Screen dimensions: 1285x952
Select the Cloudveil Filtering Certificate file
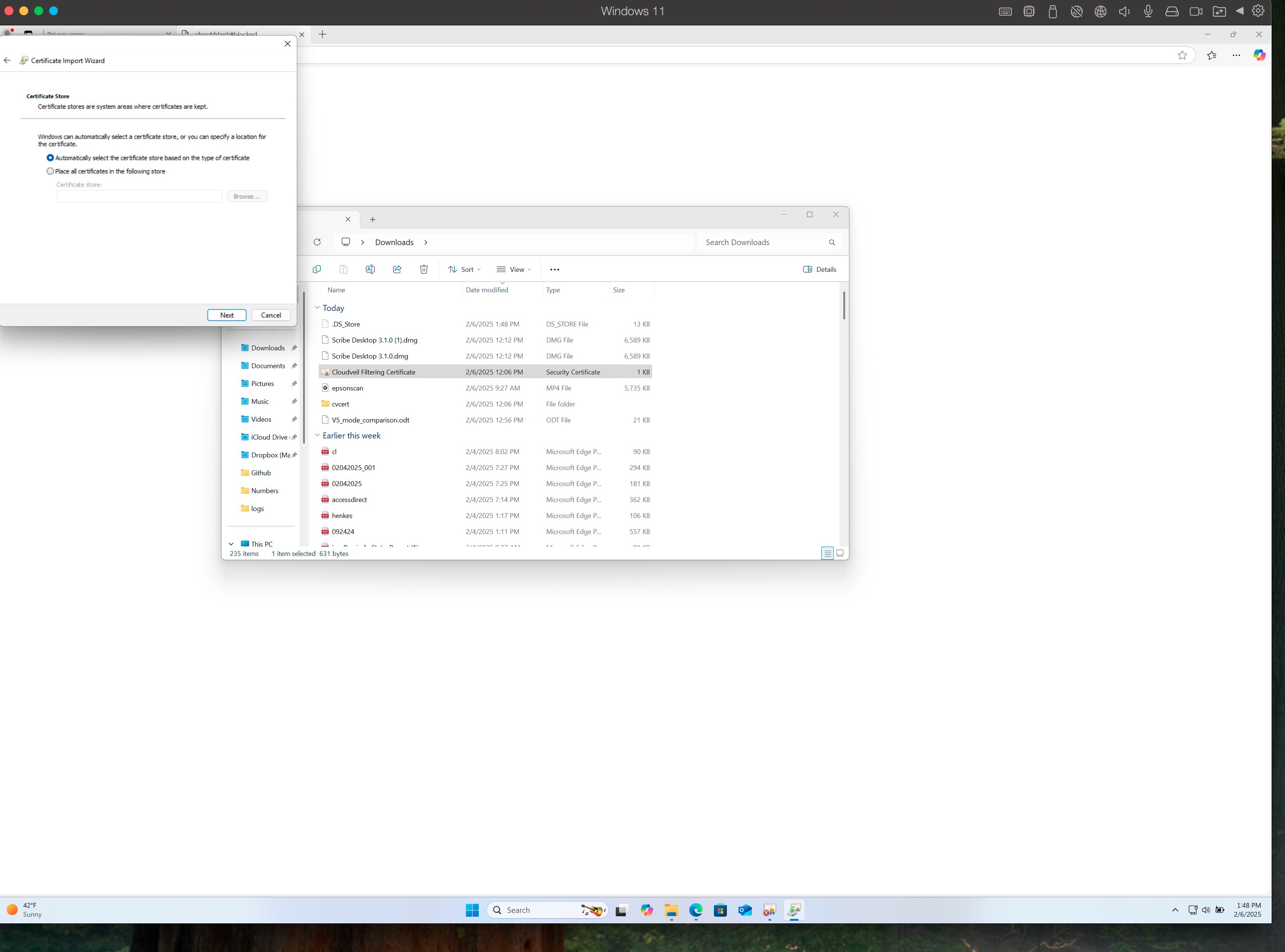[484, 372]
